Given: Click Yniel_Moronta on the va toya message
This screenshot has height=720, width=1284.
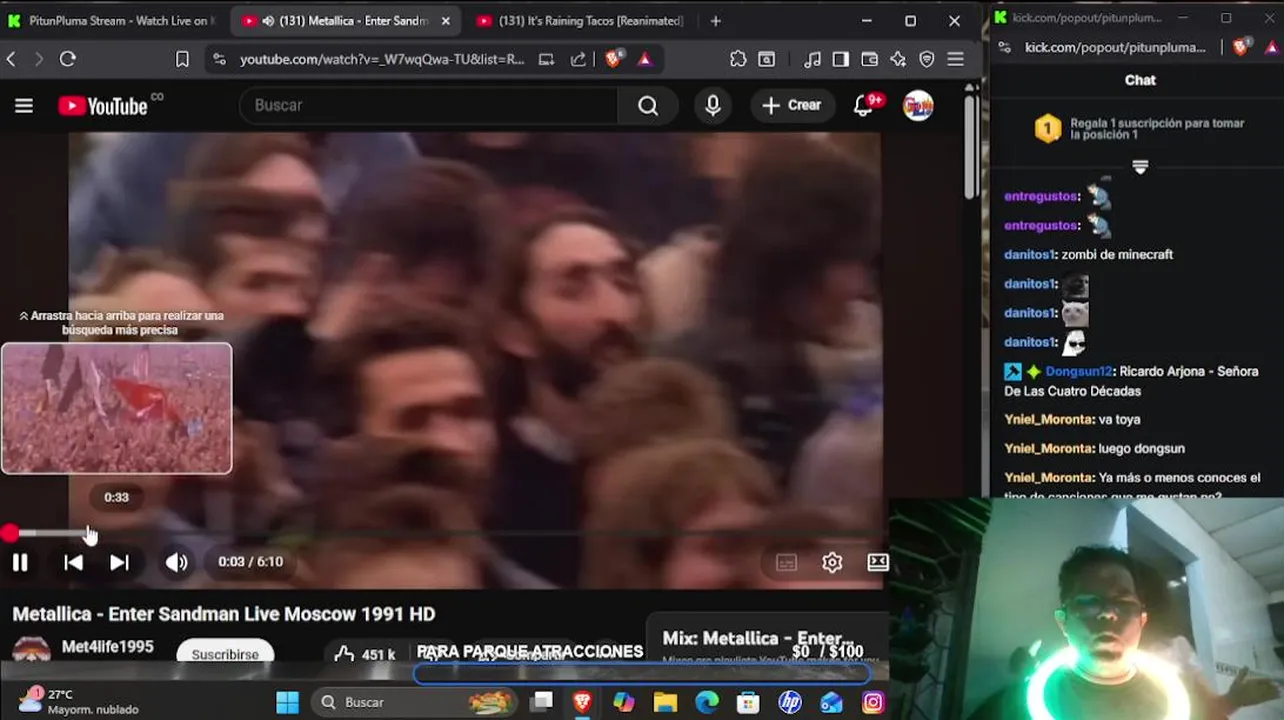Looking at the screenshot, I should pyautogui.click(x=1049, y=420).
